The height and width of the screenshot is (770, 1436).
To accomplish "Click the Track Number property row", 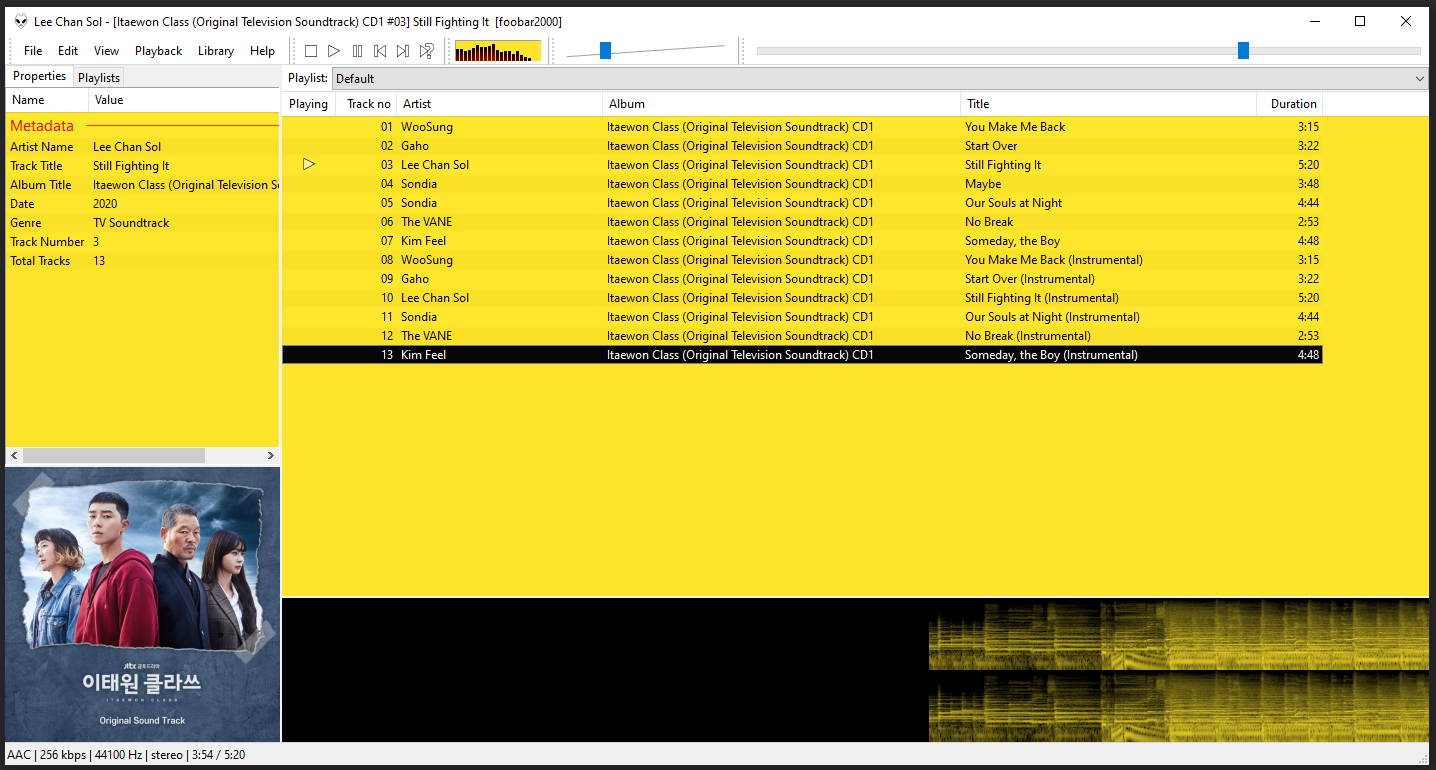I will click(143, 242).
